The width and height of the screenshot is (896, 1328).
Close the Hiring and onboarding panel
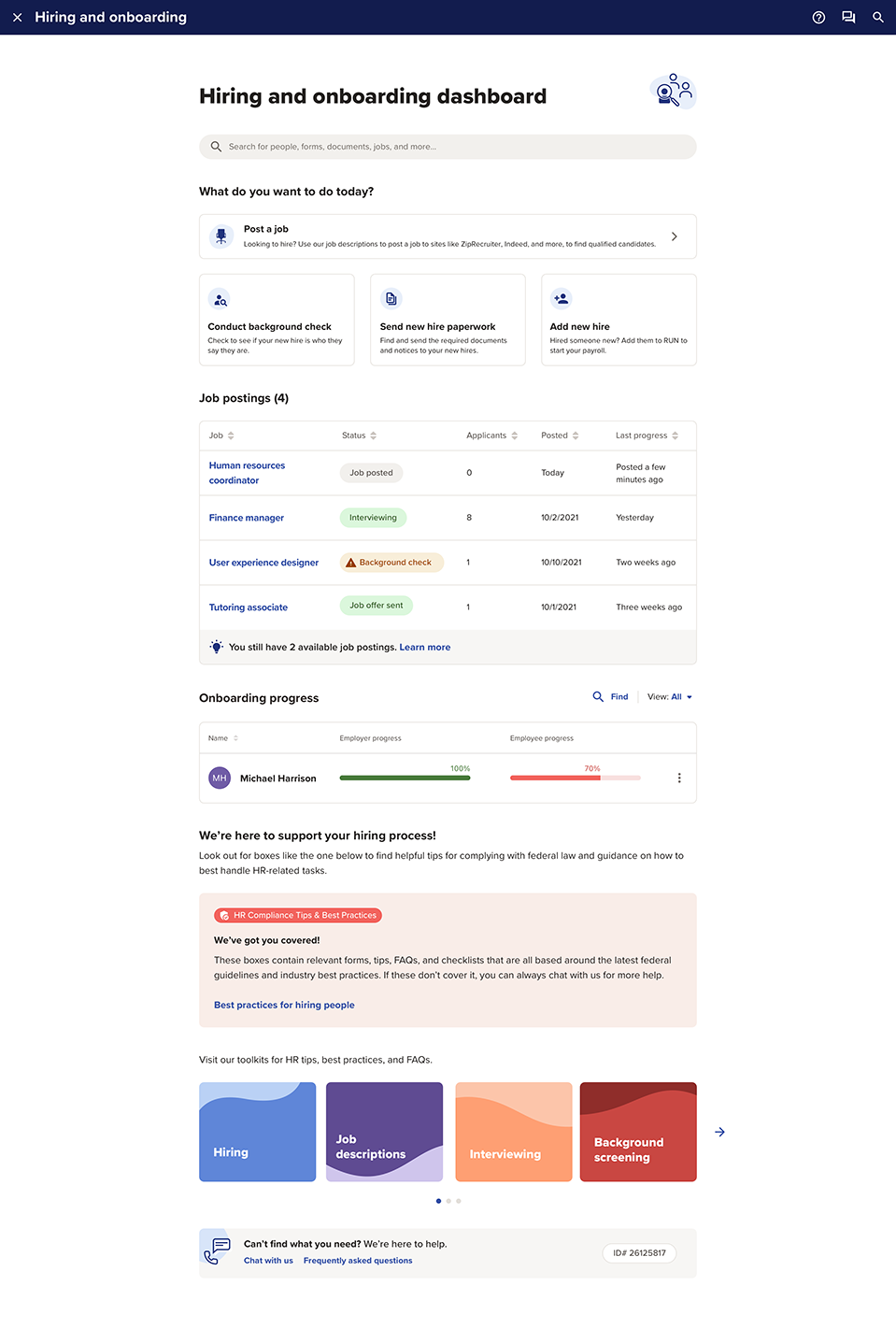point(17,17)
